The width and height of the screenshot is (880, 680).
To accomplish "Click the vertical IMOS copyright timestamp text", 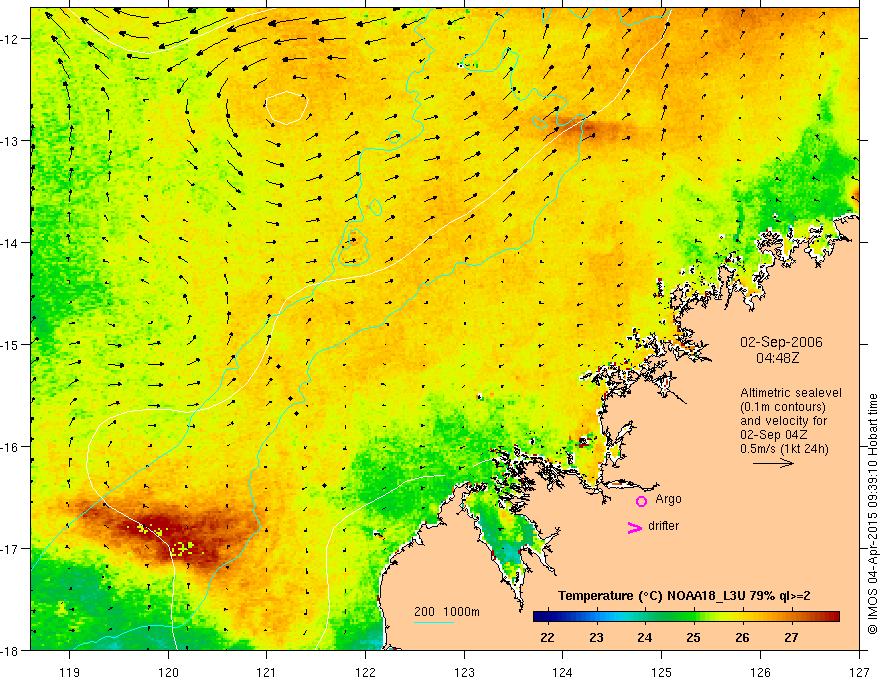I will click(x=872, y=514).
